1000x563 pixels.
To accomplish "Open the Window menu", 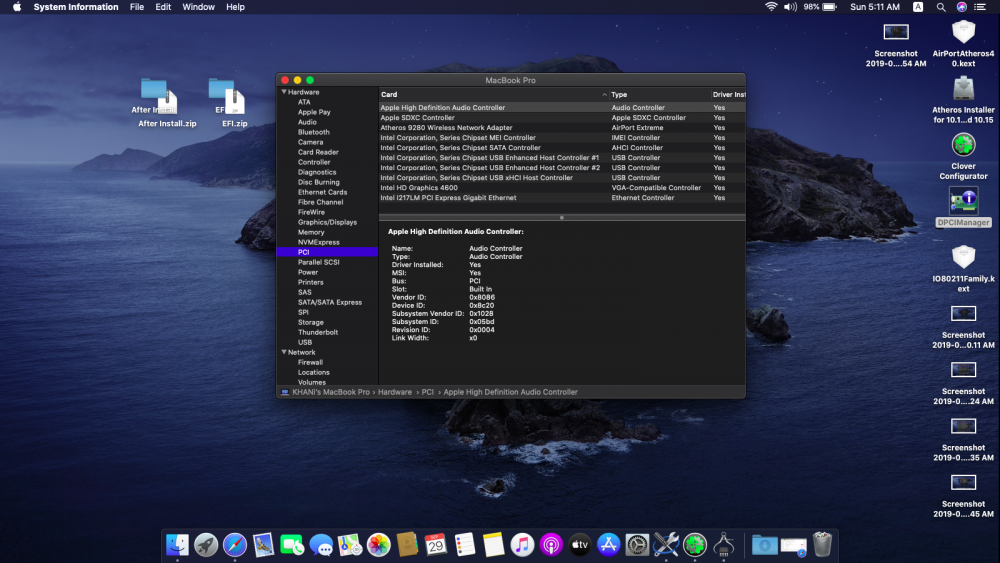I will coord(198,7).
